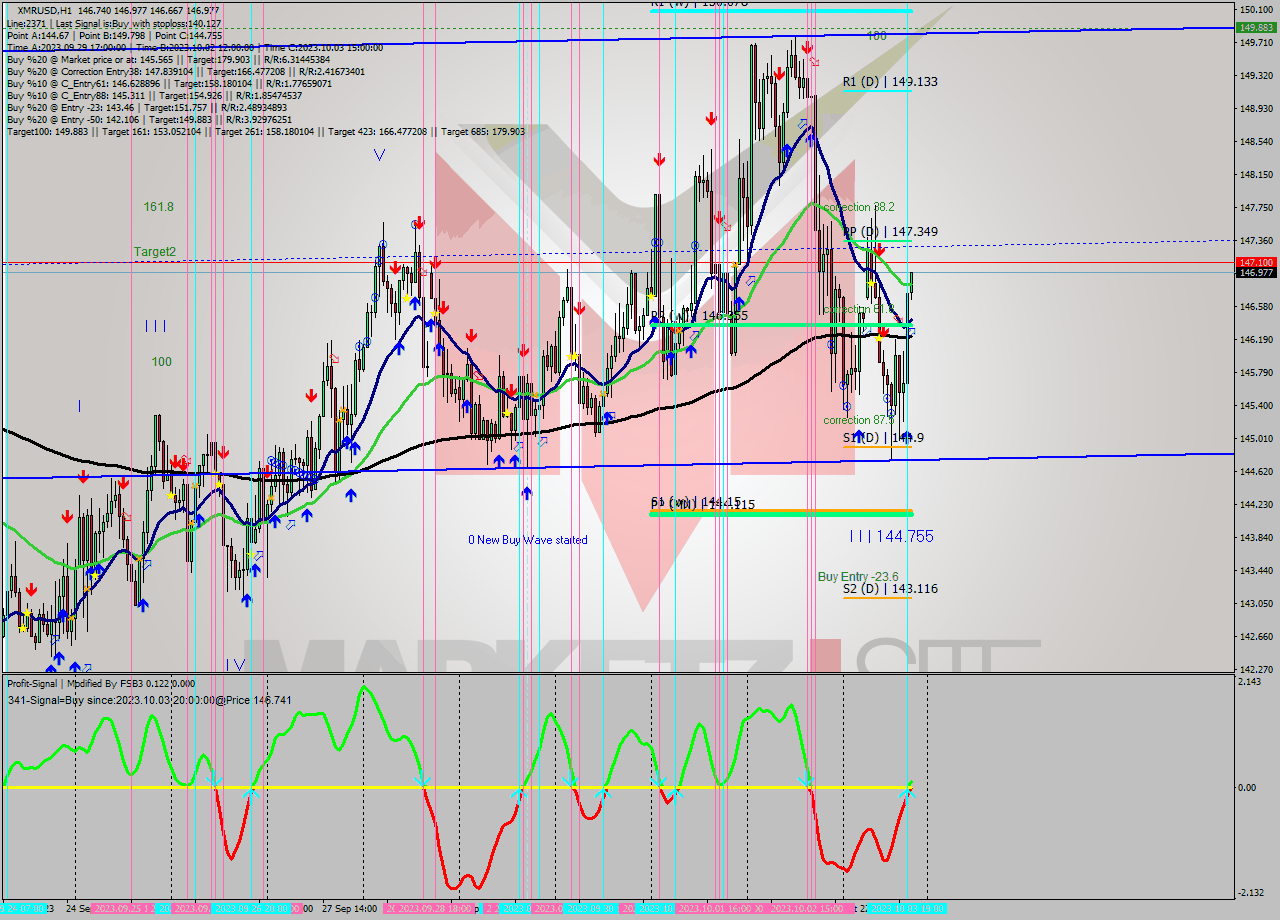Click the 148.150 price axis value
Viewport: 1280px width, 920px height.
tap(1255, 174)
